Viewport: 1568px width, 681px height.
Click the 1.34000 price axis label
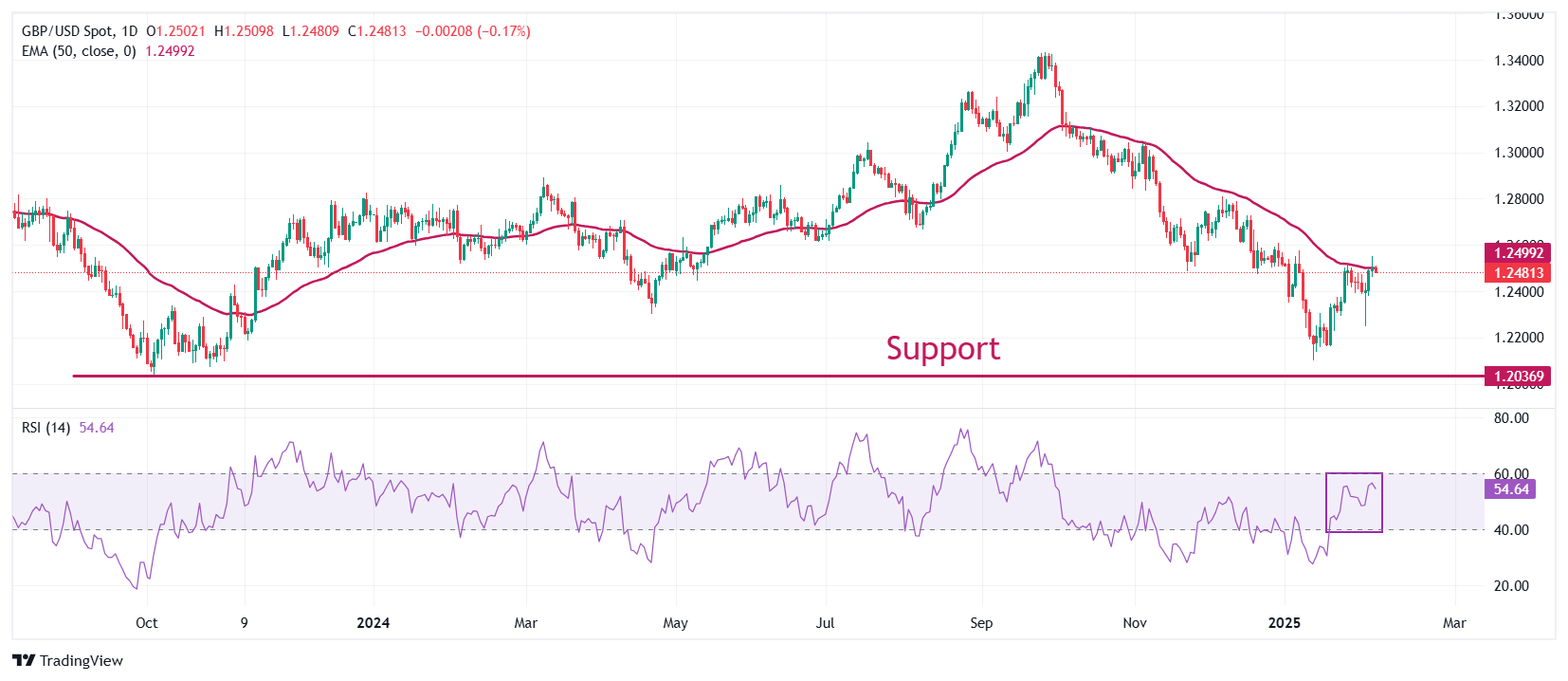1519,61
